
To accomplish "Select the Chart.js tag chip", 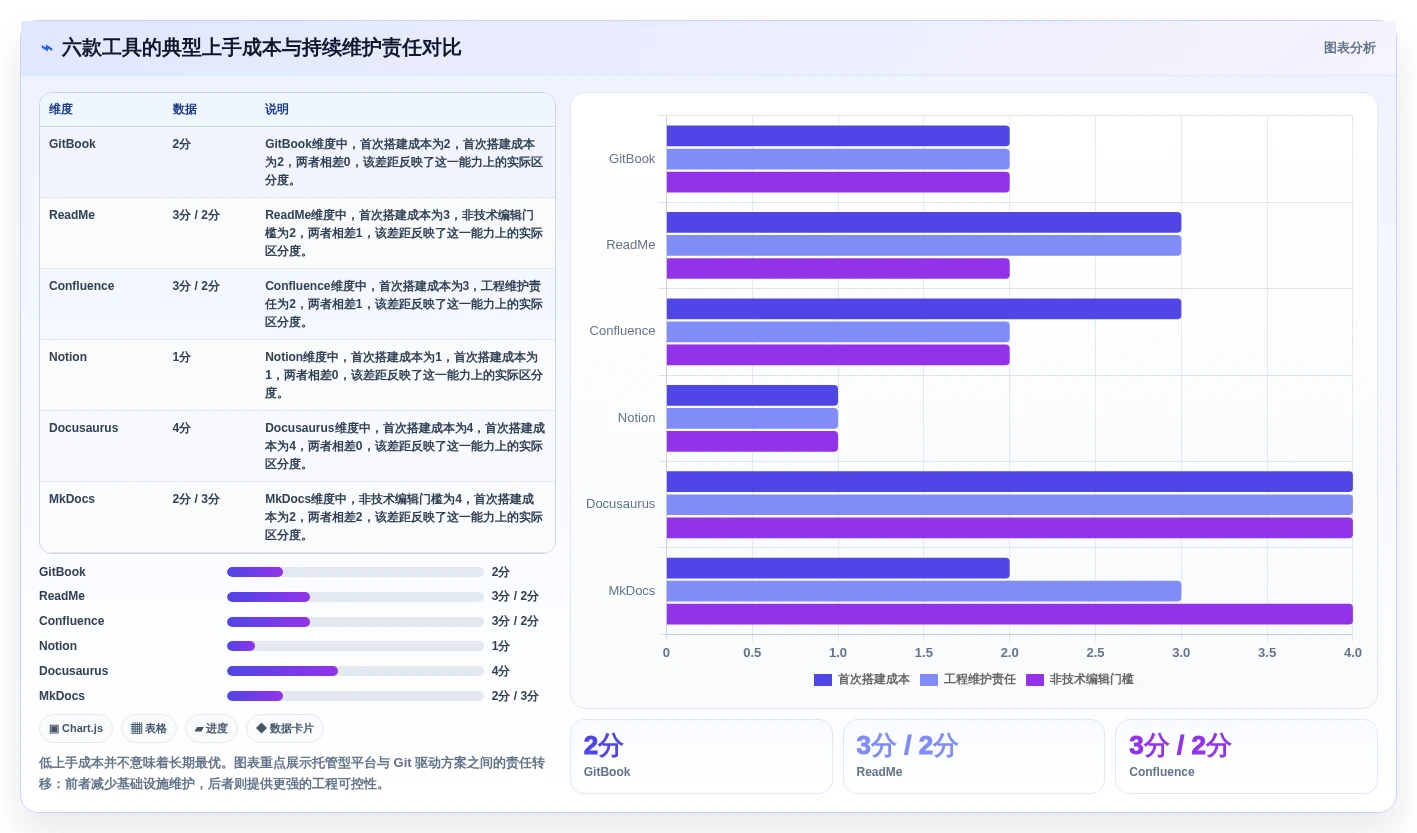I will click(76, 728).
